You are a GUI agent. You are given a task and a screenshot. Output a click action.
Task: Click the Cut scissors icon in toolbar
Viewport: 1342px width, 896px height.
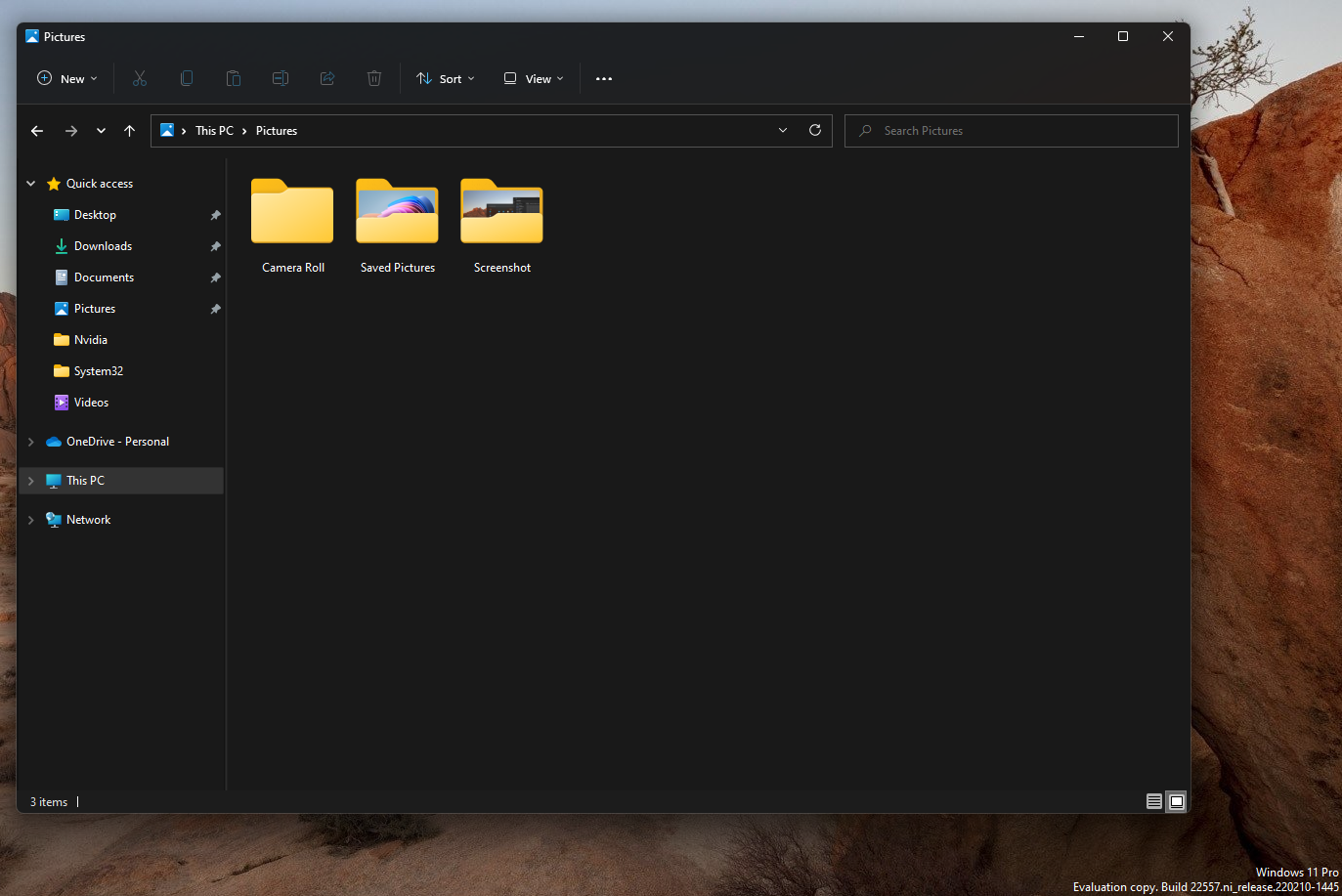[140, 78]
